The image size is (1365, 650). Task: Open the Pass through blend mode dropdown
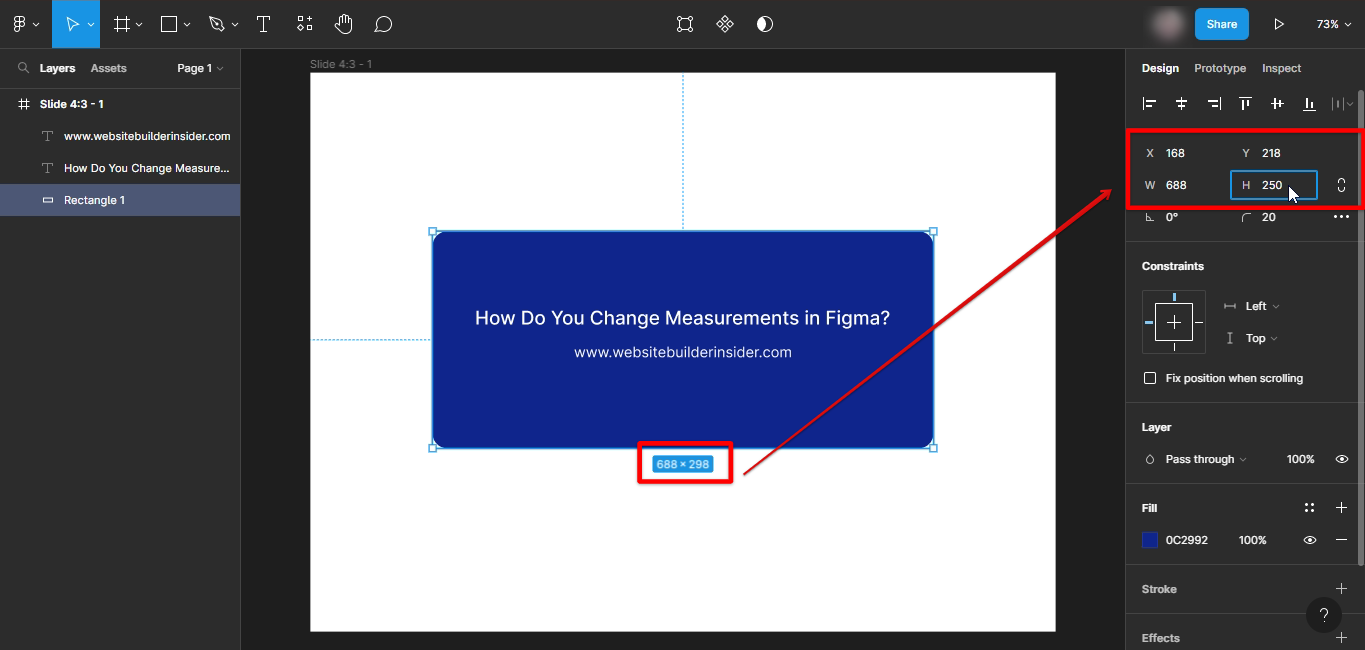1205,459
